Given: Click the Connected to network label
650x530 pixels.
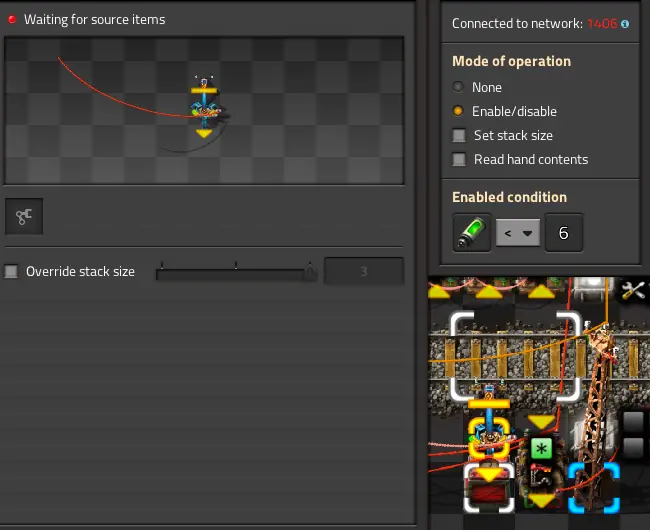Looking at the screenshot, I should (x=517, y=24).
